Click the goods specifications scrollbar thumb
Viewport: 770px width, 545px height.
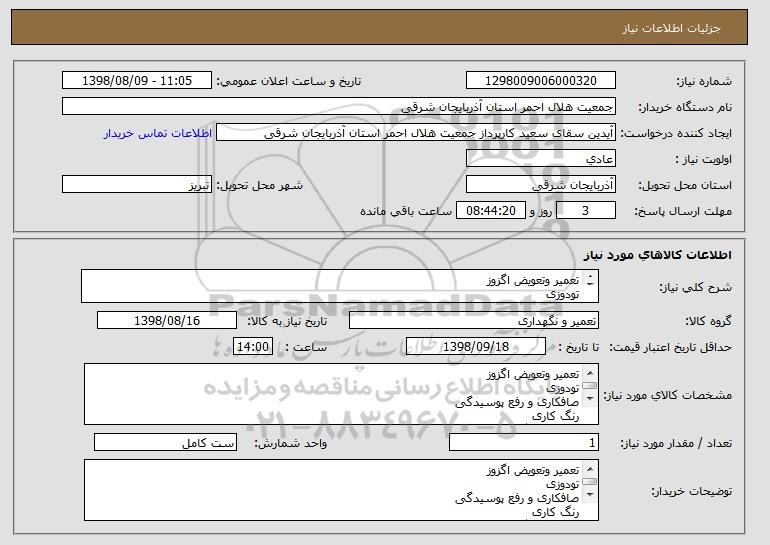(590, 386)
